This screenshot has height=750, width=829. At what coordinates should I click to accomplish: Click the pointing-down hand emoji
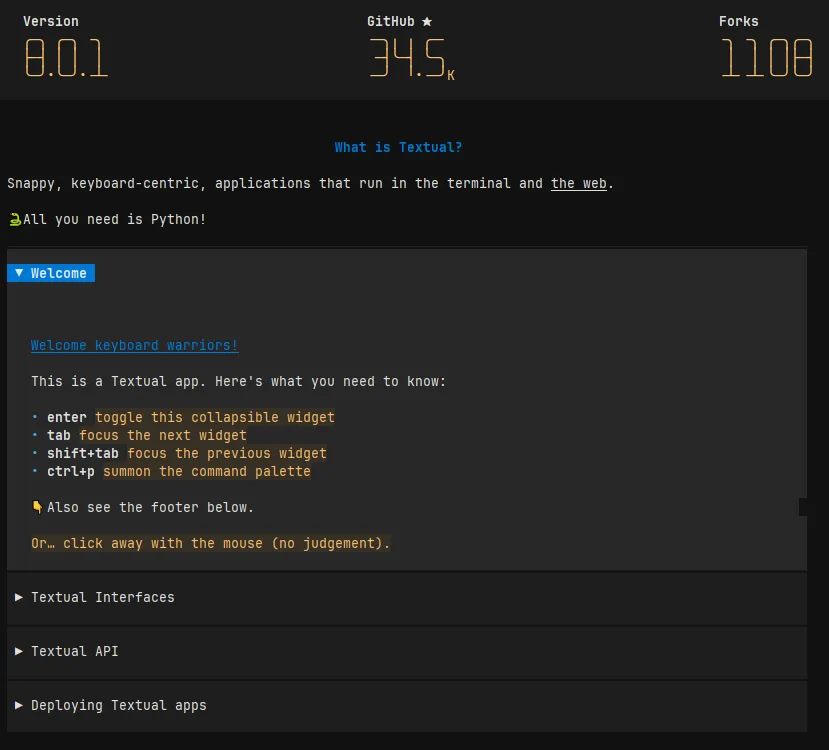coord(37,507)
